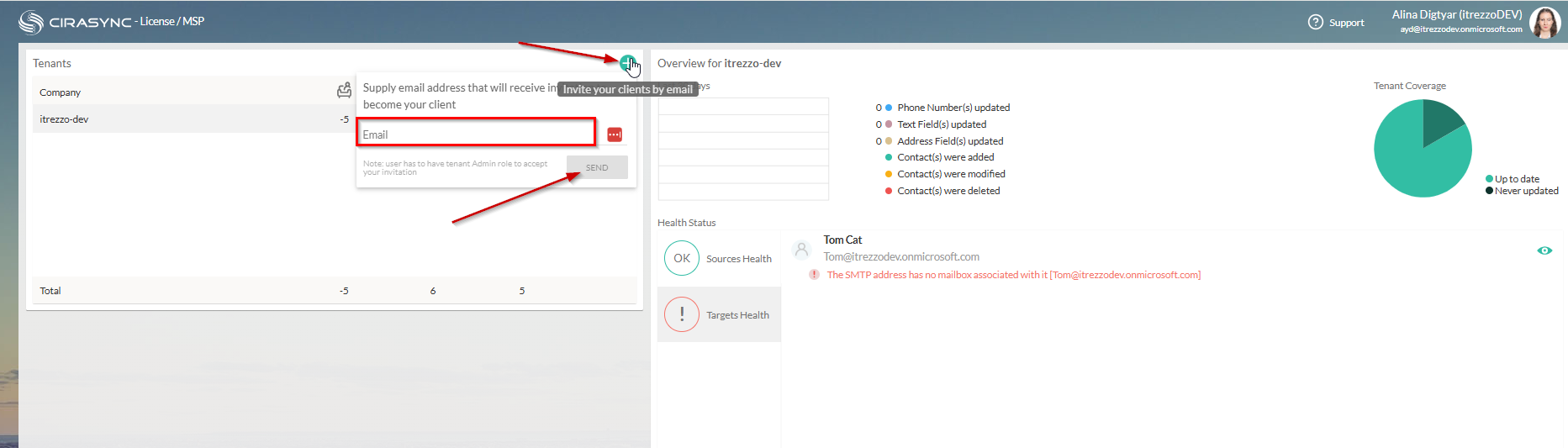Click the OK status circle
Screen dimensions: 1568x448
coord(682,258)
